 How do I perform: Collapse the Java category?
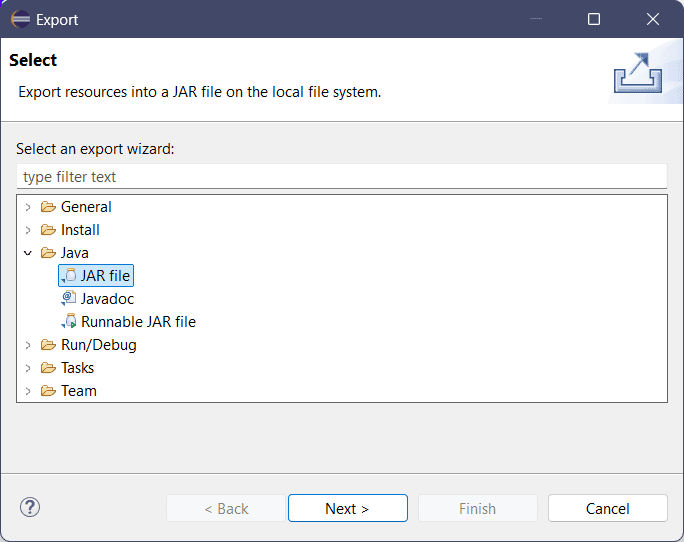pyautogui.click(x=28, y=253)
